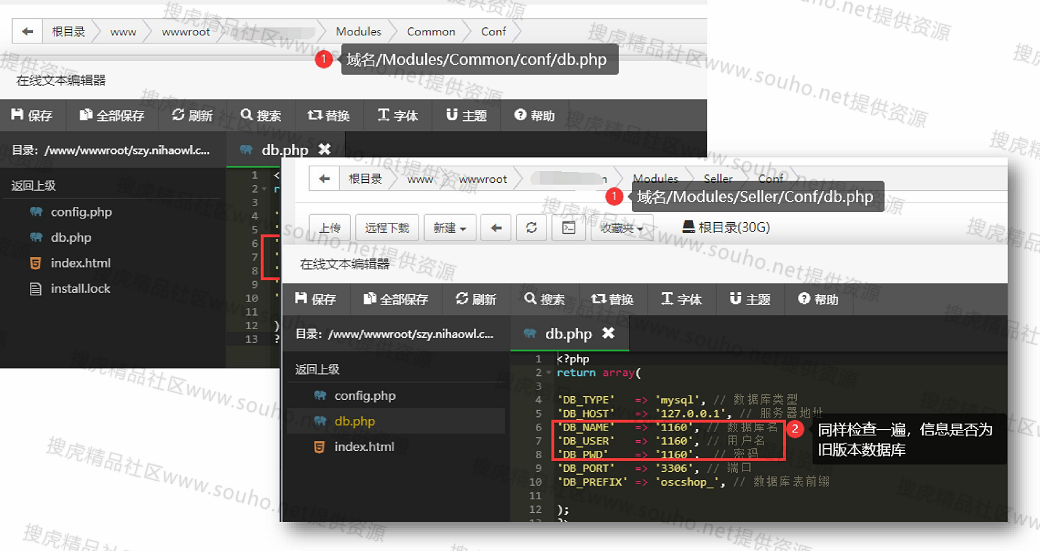Click Modules breadcrumb in back Common window
Screen dimensions: 1040x551
(x=358, y=31)
